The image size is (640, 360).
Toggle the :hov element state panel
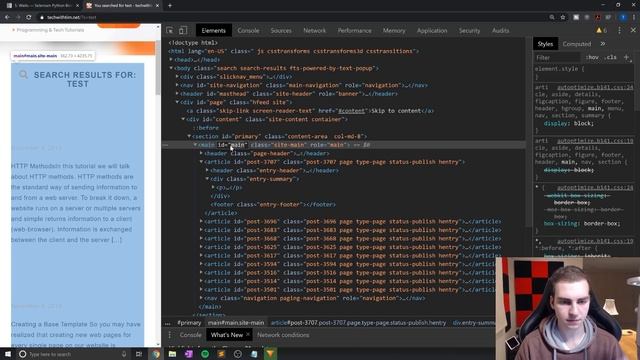click(x=592, y=58)
